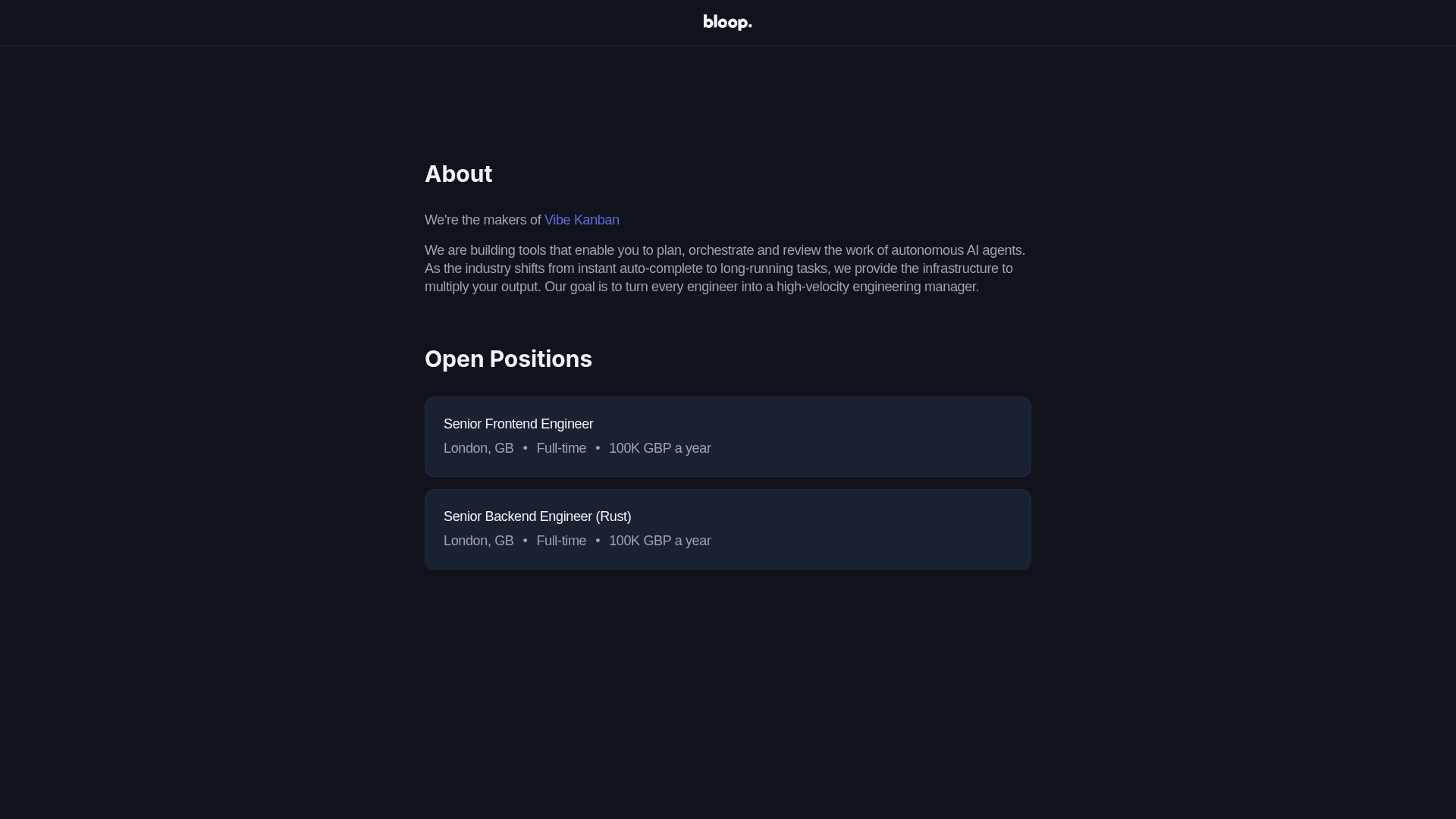Click the About section description paragraph
Viewport: 1456px width, 819px height.
tap(724, 268)
